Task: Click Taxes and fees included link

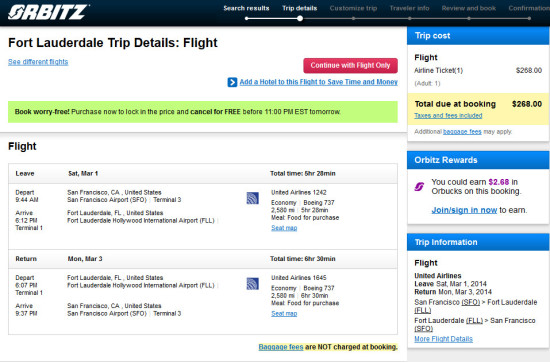Action: click(448, 115)
